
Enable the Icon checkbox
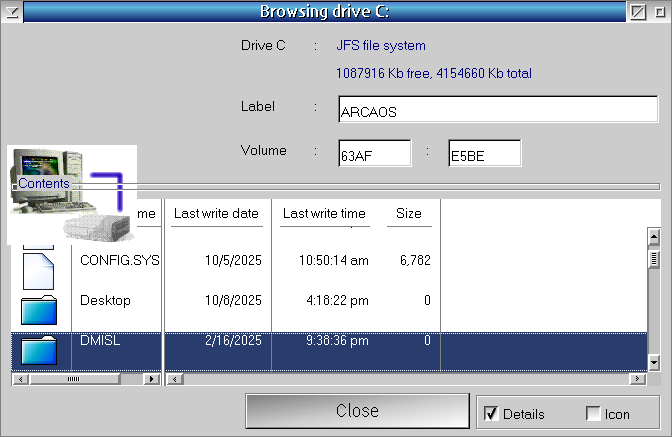[x=593, y=414]
